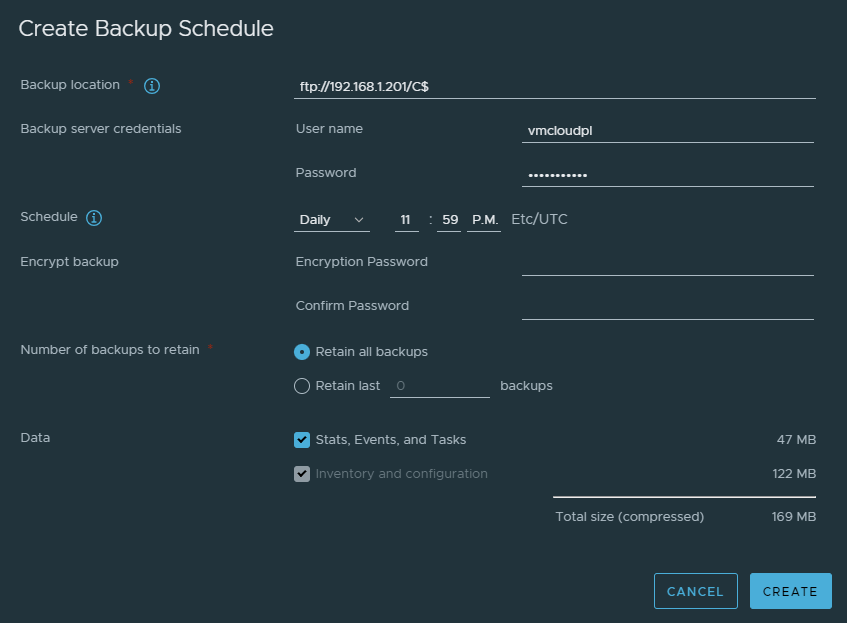
Task: Select the Retain last backups radio button
Action: pos(302,386)
